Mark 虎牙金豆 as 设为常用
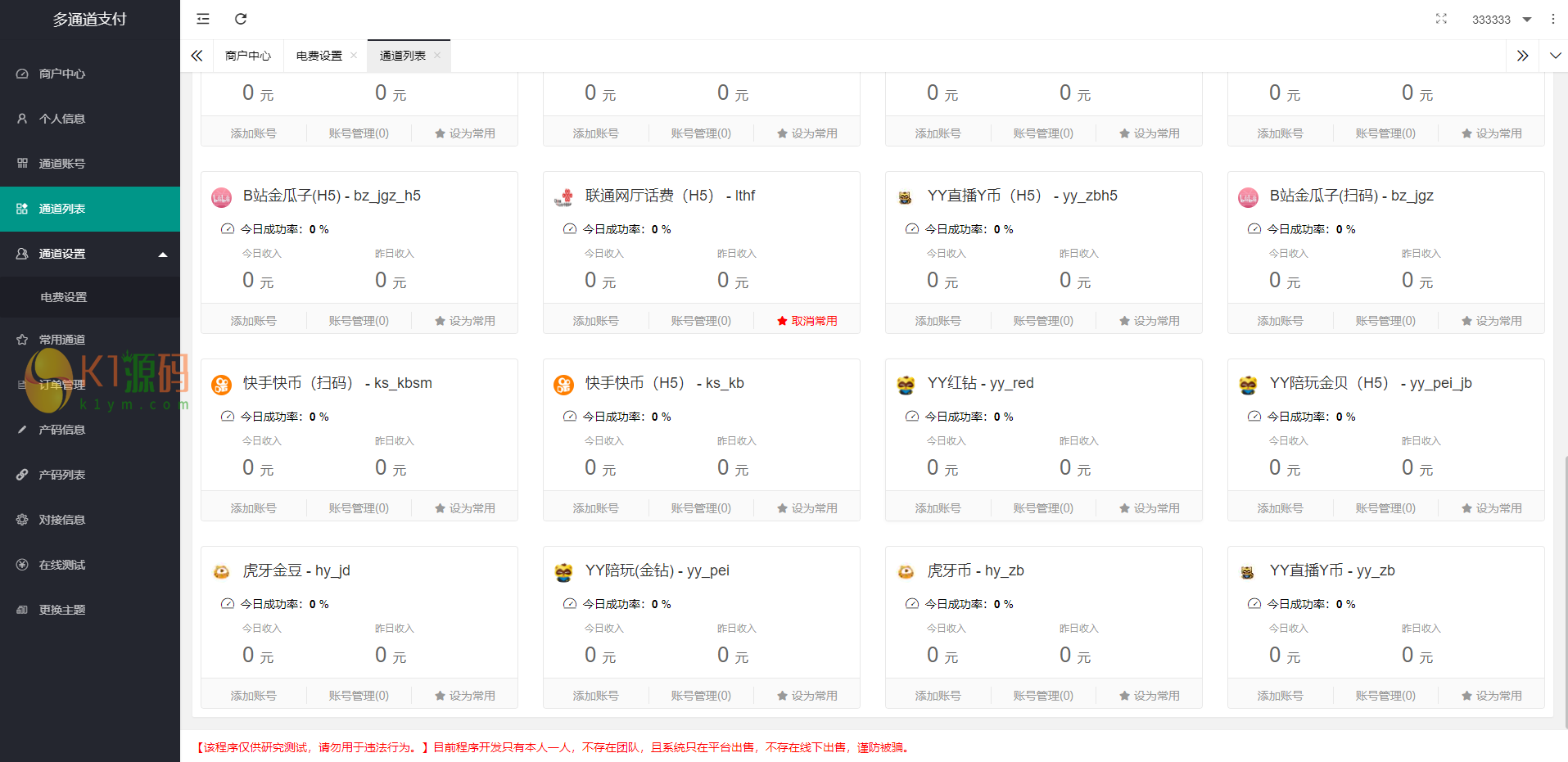The height and width of the screenshot is (762, 1568). (465, 696)
